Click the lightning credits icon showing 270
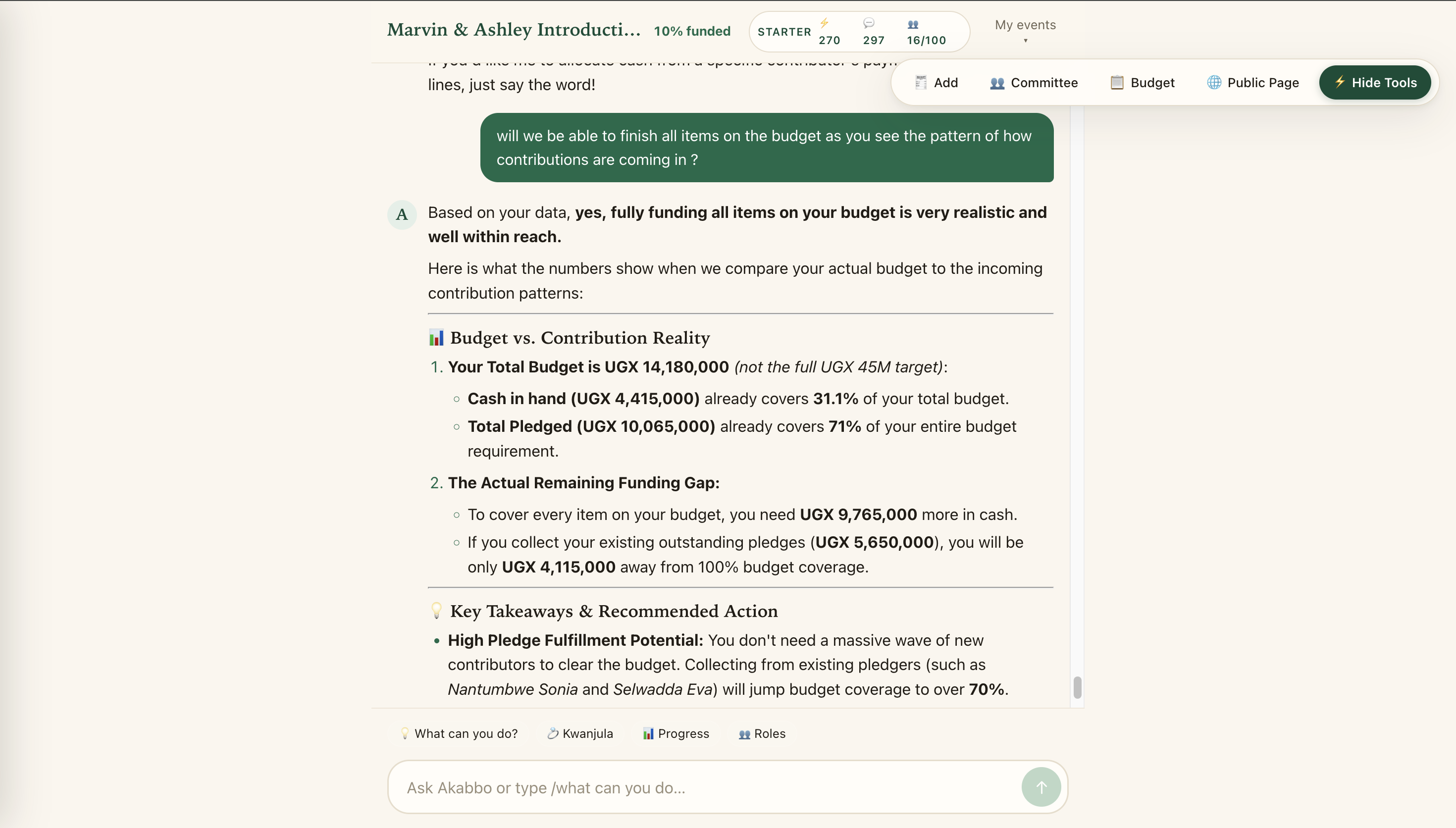Viewport: 1456px width, 828px height. click(825, 23)
